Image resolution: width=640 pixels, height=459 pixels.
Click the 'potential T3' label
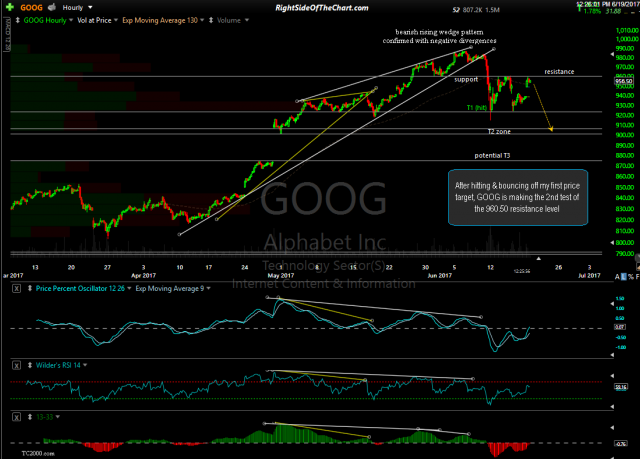492,155
